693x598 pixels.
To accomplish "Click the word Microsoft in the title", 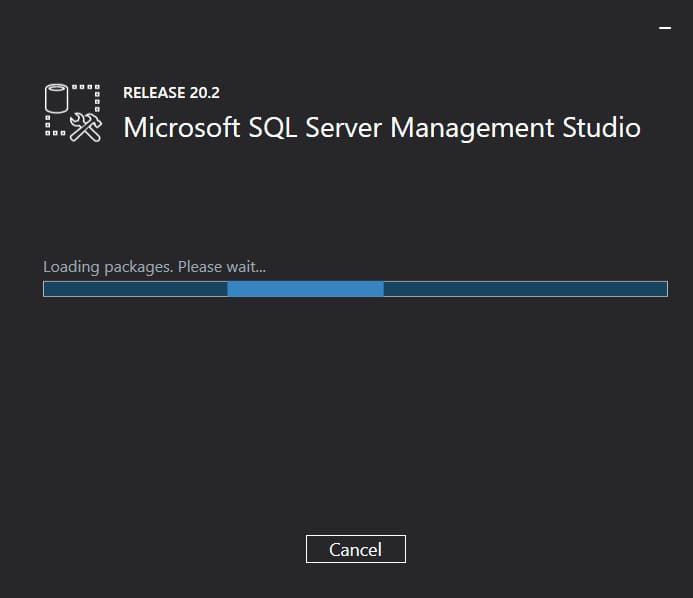I will (183, 128).
